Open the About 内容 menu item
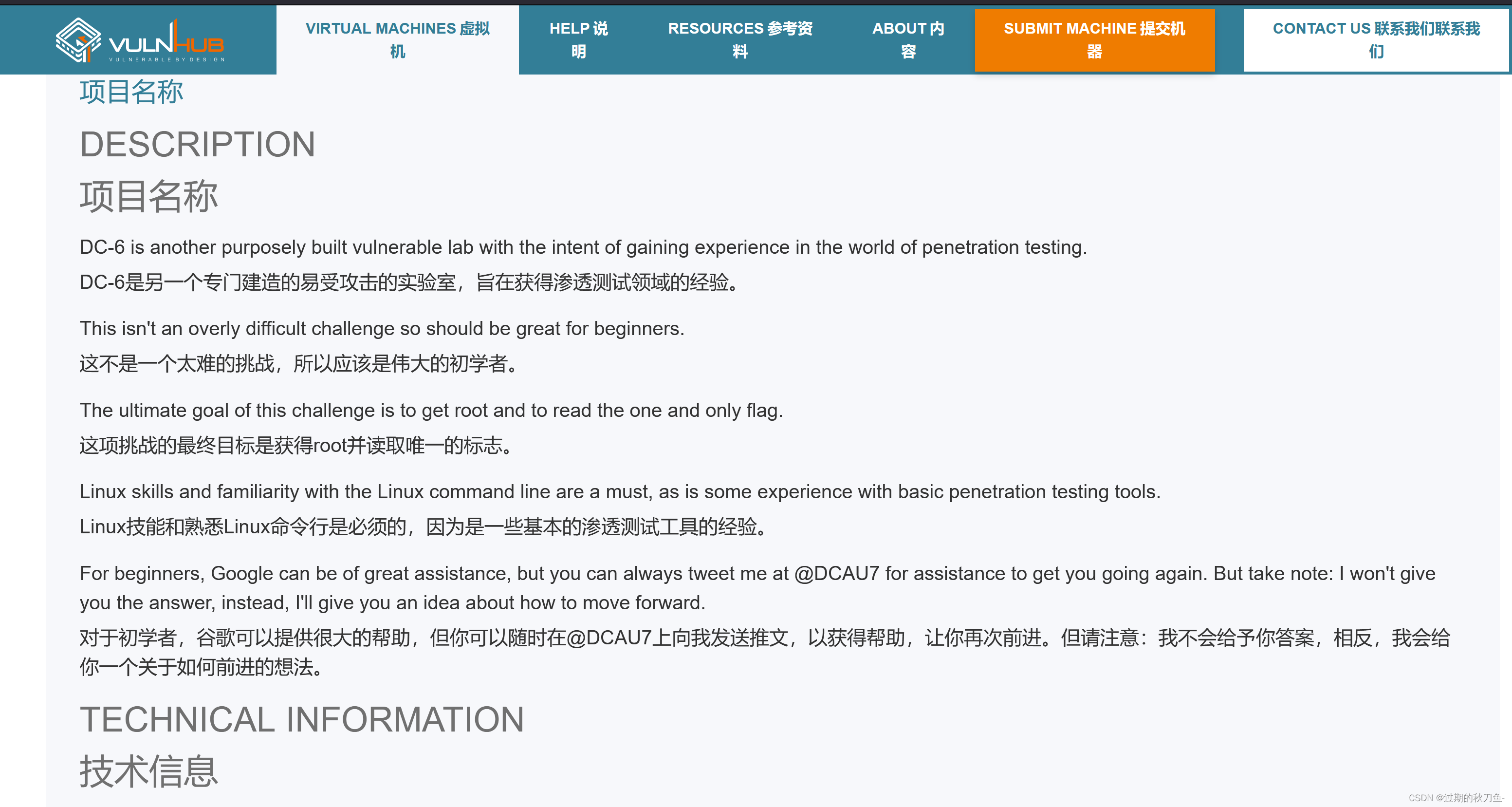The width and height of the screenshot is (1512, 807). click(907, 39)
